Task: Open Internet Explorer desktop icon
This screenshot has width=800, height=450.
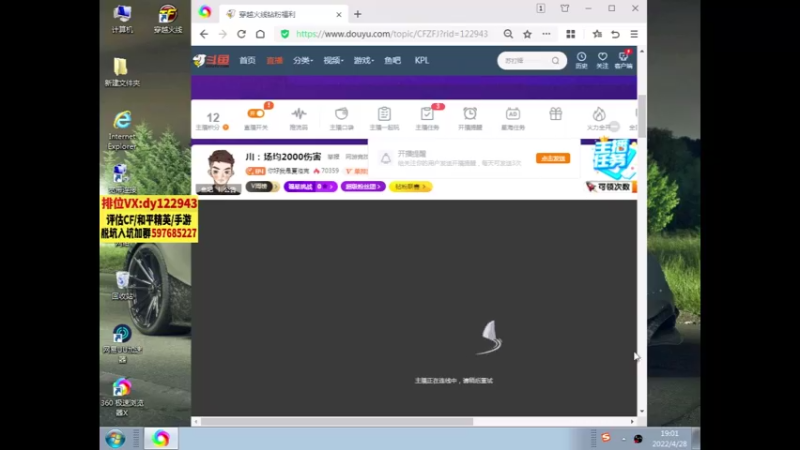Action: pyautogui.click(x=122, y=131)
